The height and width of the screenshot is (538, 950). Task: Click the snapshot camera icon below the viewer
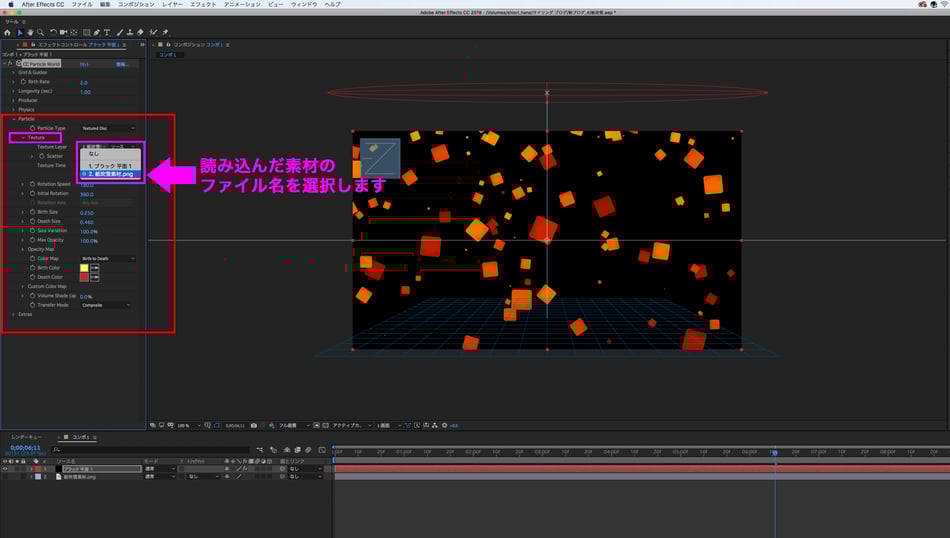(x=254, y=425)
